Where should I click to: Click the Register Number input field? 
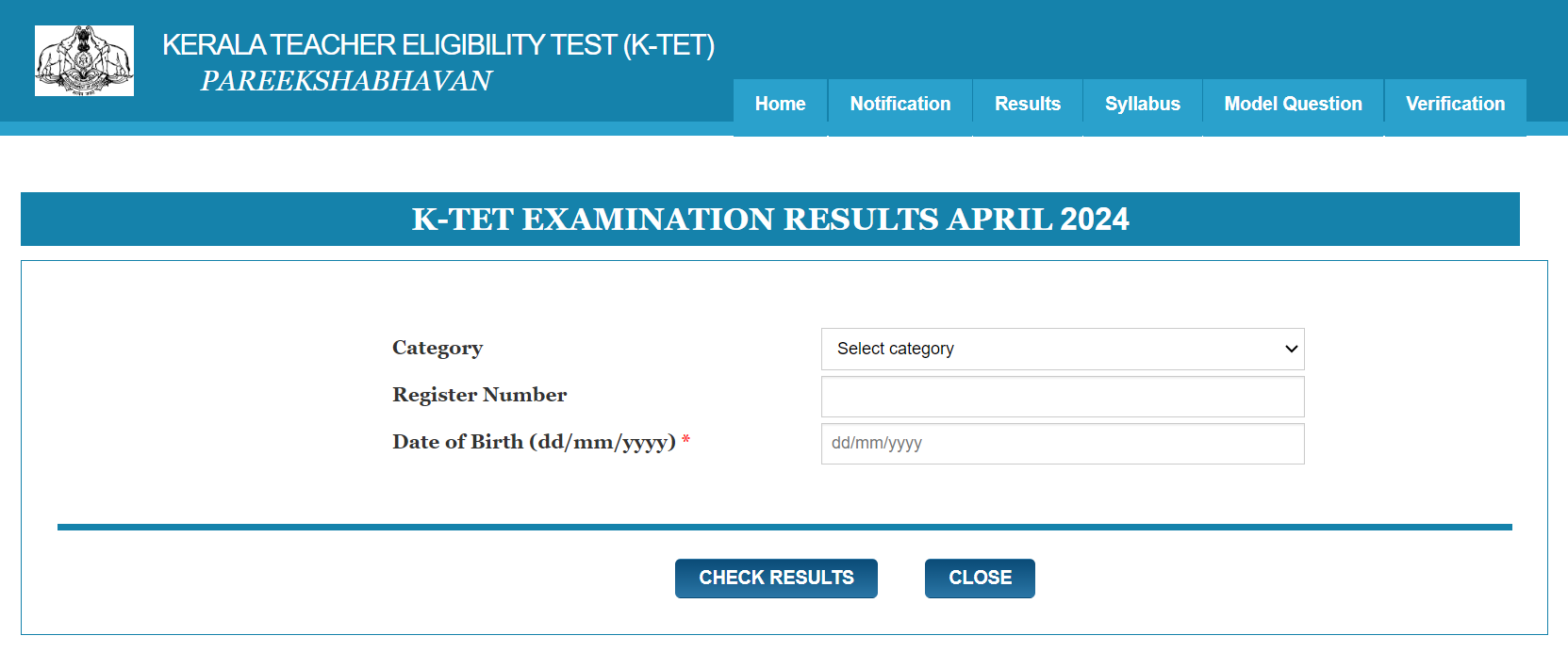[x=1062, y=396]
